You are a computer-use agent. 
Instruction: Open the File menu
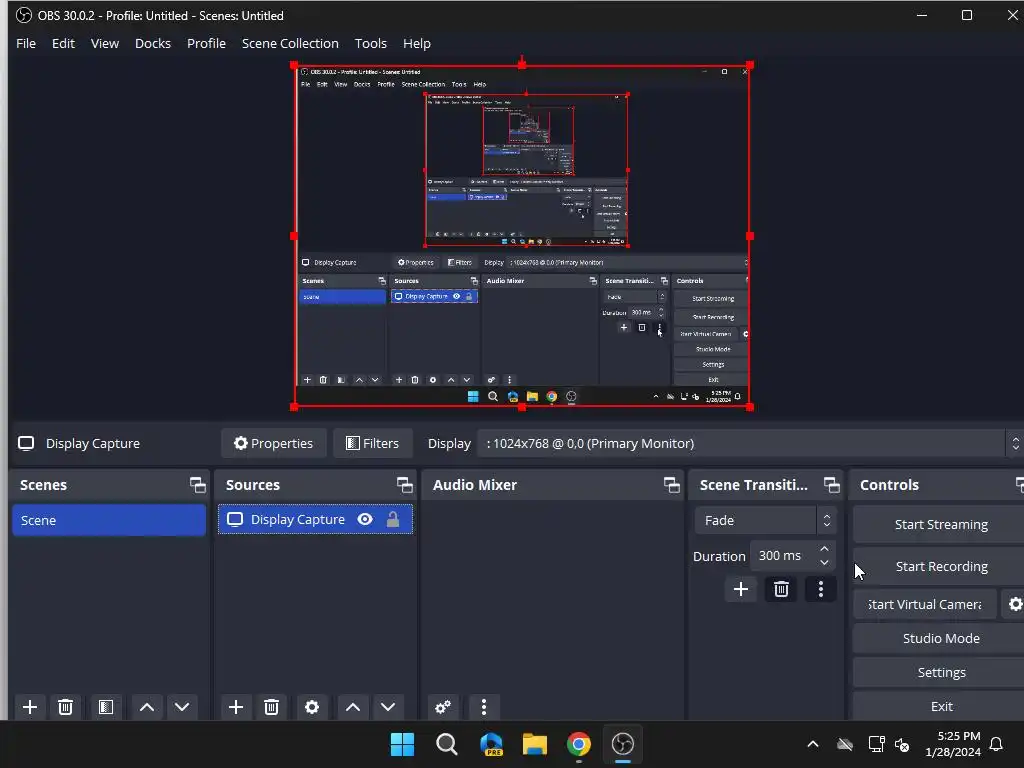point(26,44)
